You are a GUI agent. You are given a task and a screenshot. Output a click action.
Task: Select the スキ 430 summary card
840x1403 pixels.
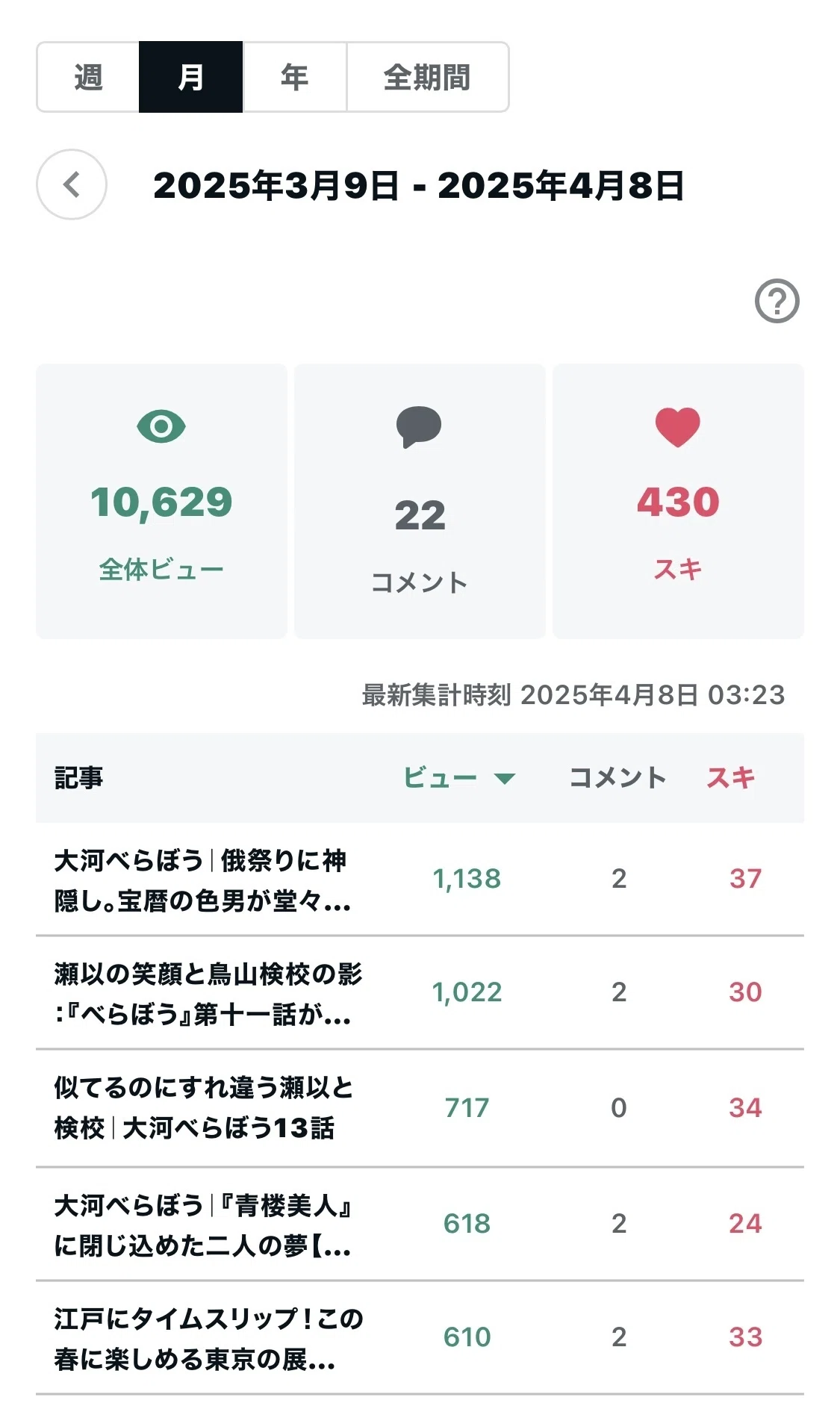(678, 501)
